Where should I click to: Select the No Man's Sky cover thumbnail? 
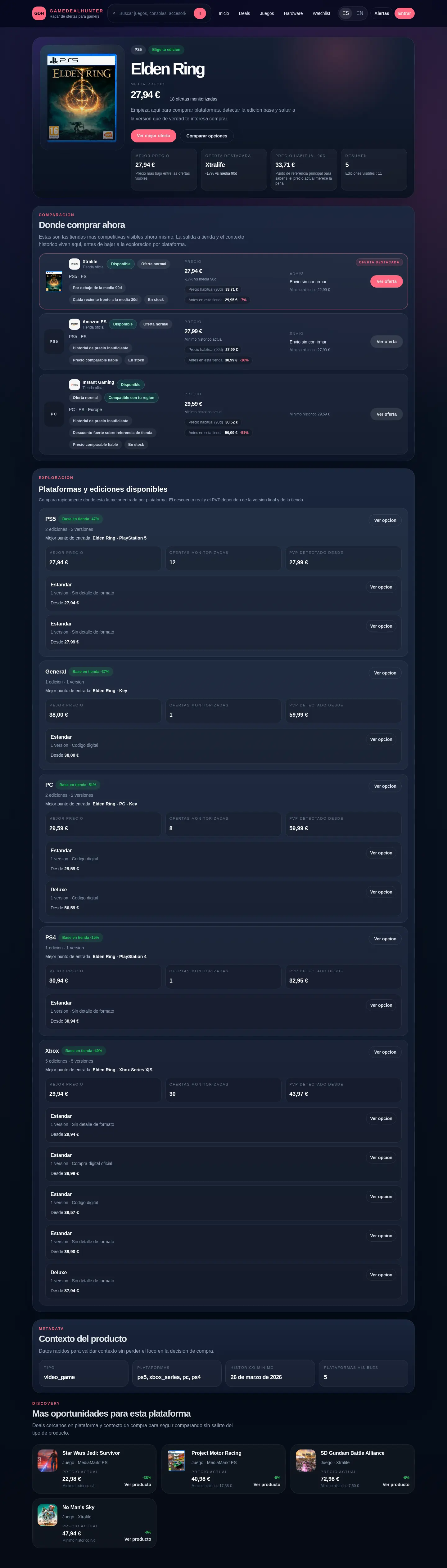[47, 1514]
